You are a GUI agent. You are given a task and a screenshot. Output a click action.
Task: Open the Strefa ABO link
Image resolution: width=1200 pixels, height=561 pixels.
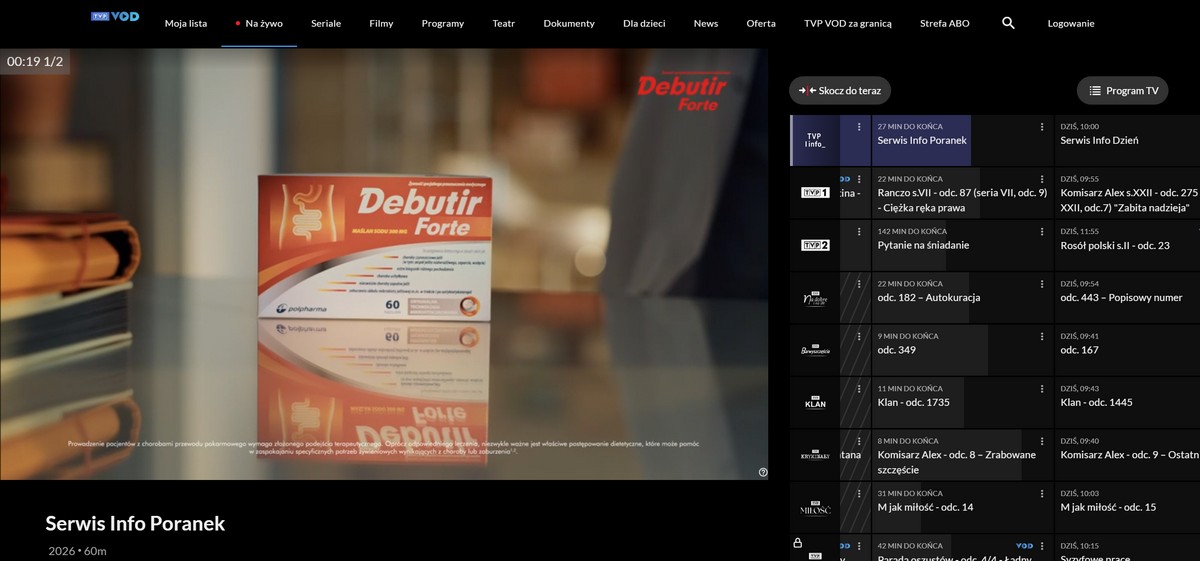pos(945,23)
